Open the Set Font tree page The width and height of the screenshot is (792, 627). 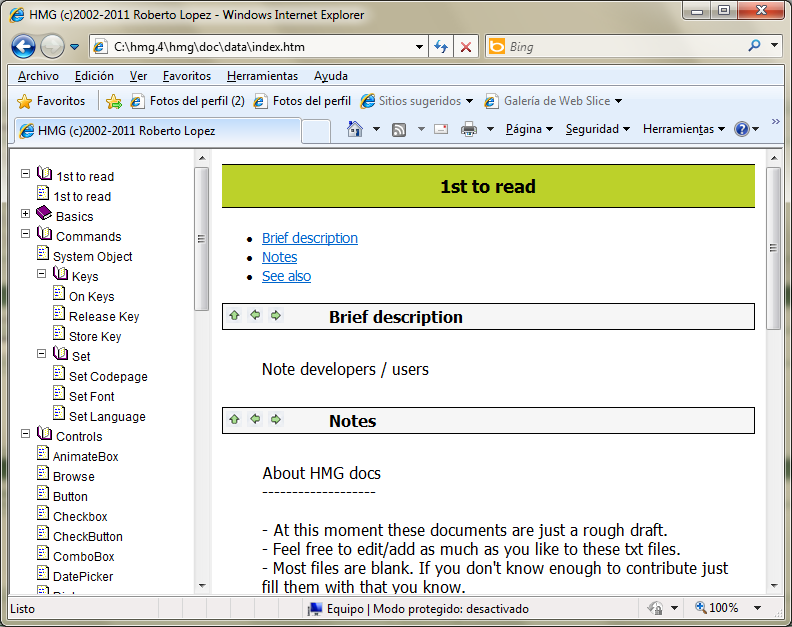pos(91,397)
